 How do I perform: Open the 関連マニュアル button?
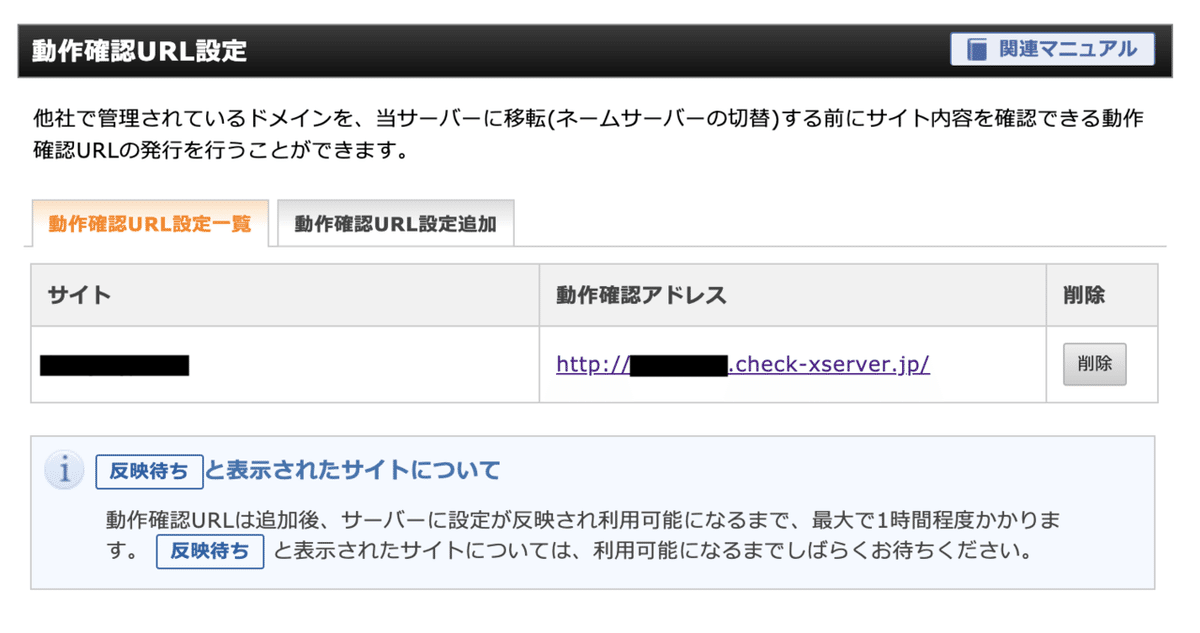tap(1052, 49)
